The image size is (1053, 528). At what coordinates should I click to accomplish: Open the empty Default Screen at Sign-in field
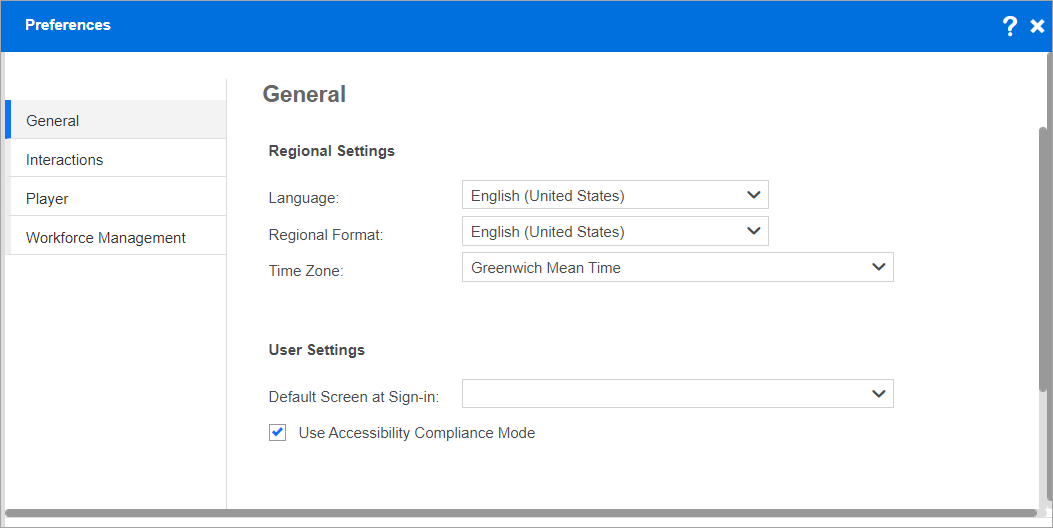[x=660, y=393]
